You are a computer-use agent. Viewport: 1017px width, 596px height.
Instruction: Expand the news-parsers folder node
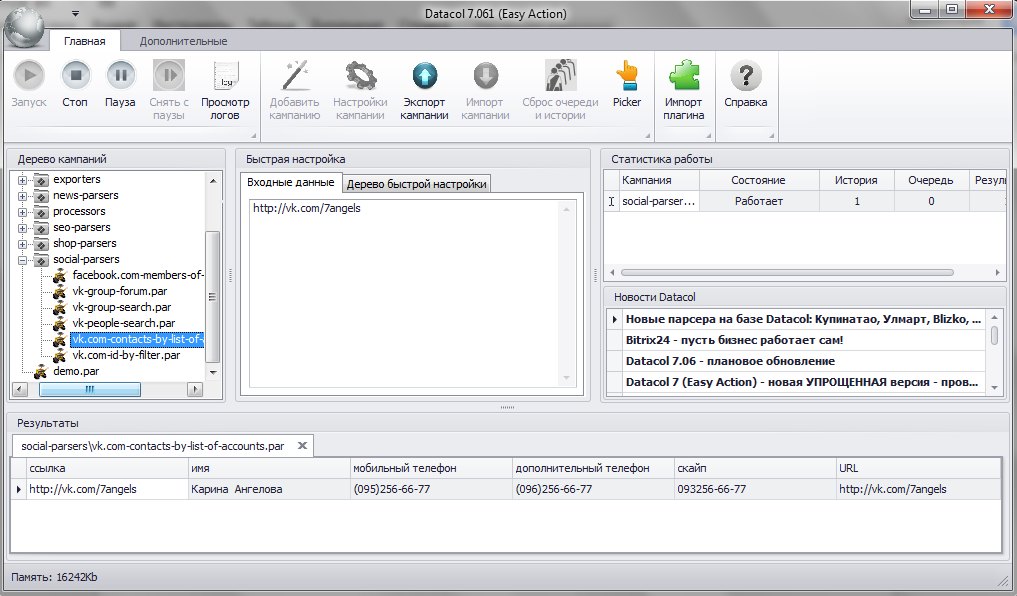[23, 196]
